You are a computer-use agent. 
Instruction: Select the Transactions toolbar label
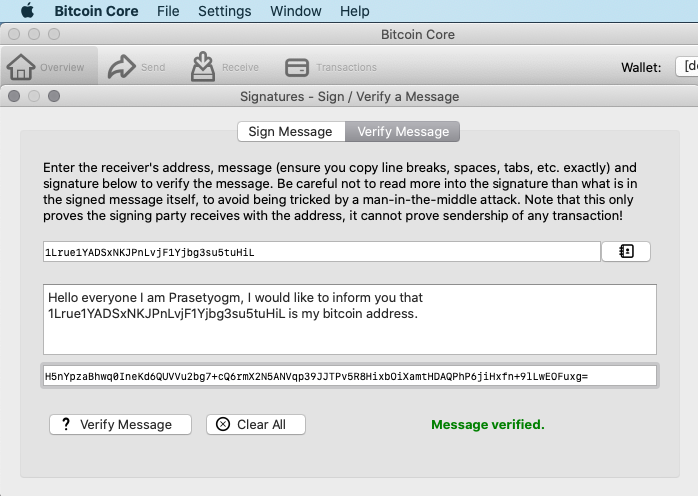[346, 67]
